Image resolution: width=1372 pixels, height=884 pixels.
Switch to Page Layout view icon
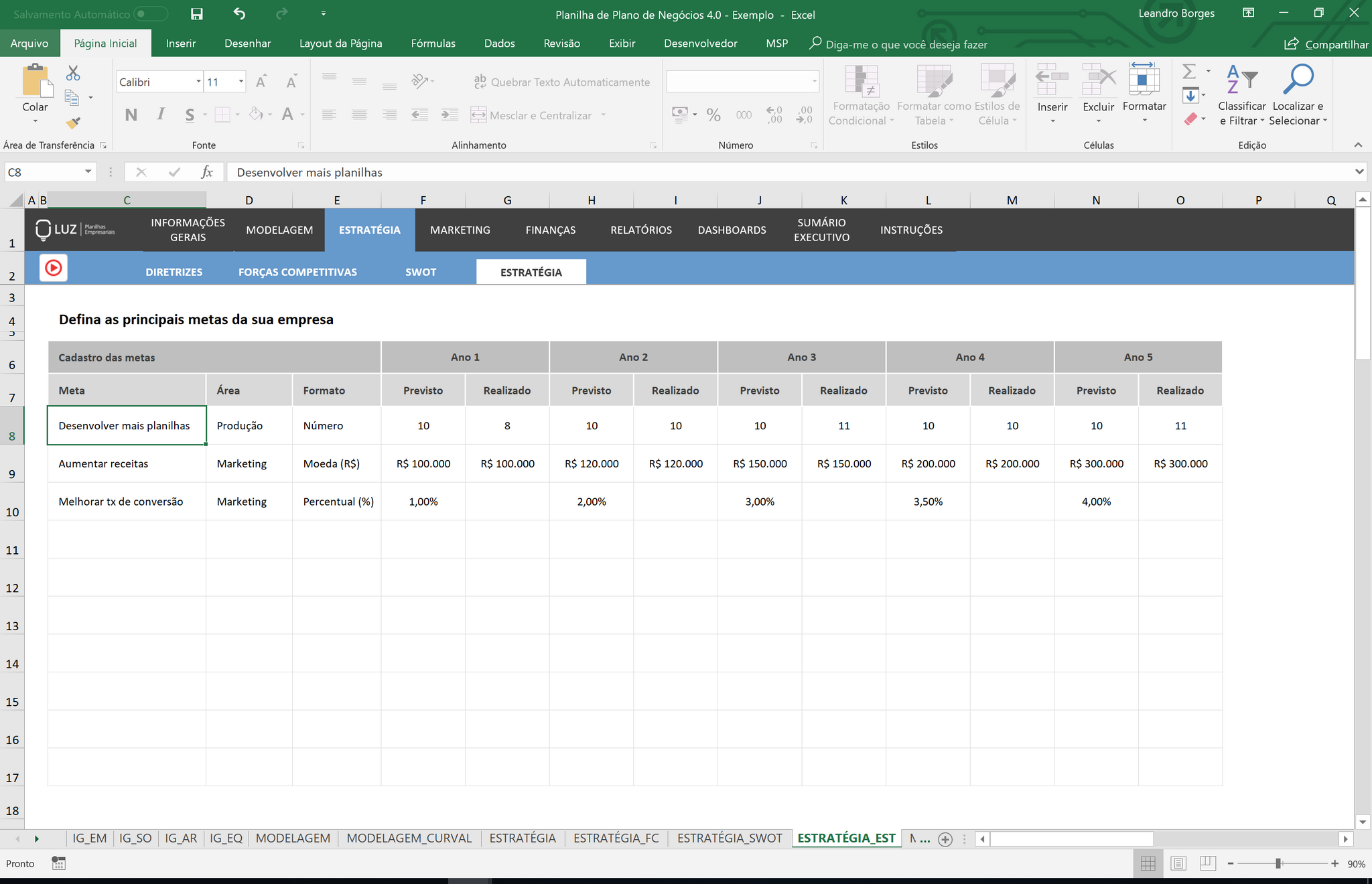(x=1178, y=864)
